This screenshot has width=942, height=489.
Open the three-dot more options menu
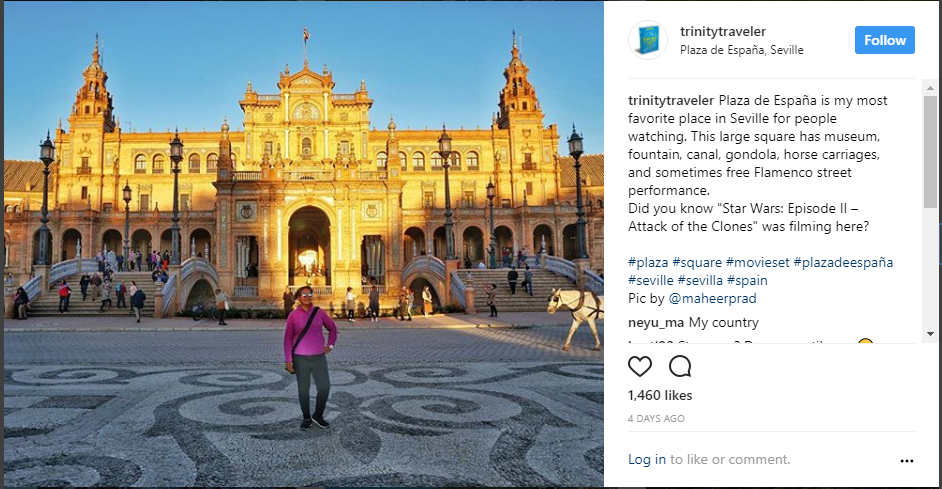click(x=907, y=461)
